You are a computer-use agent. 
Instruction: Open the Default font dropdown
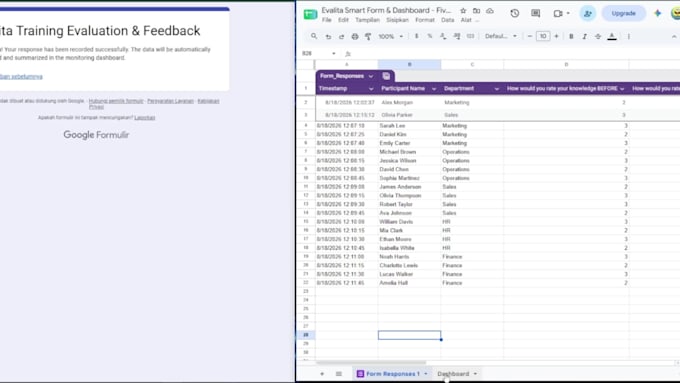point(501,36)
